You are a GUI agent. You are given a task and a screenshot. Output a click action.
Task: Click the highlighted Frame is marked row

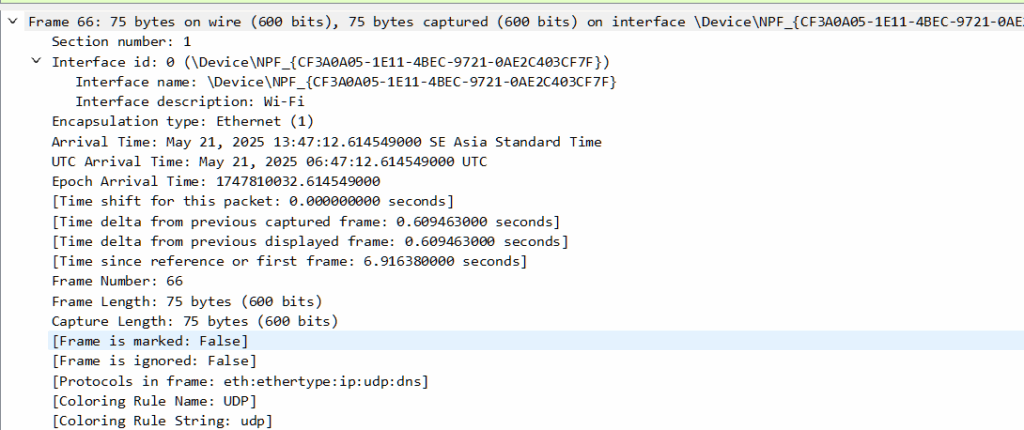150,341
